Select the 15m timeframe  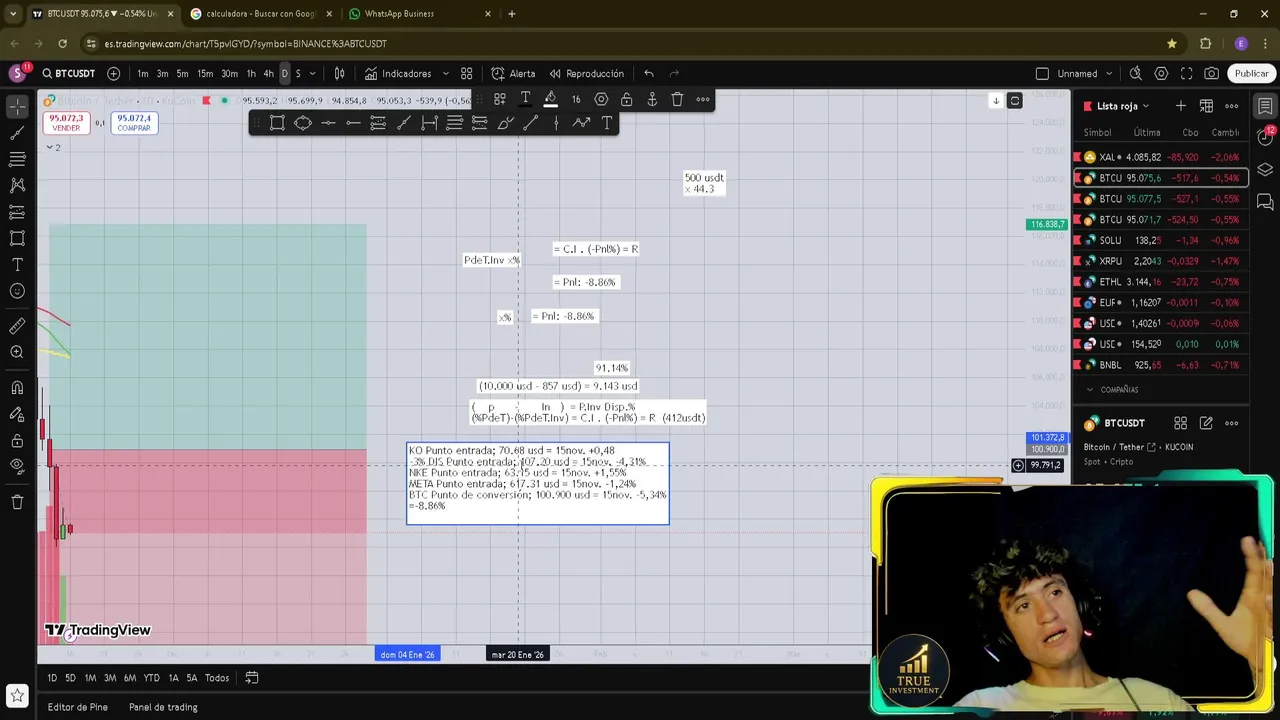pos(205,74)
